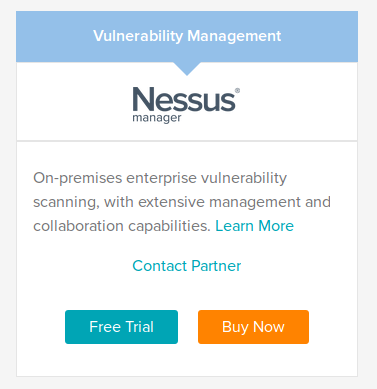Click the word 'More' in Learn More
Screen dimensions: 377x389
point(276,226)
